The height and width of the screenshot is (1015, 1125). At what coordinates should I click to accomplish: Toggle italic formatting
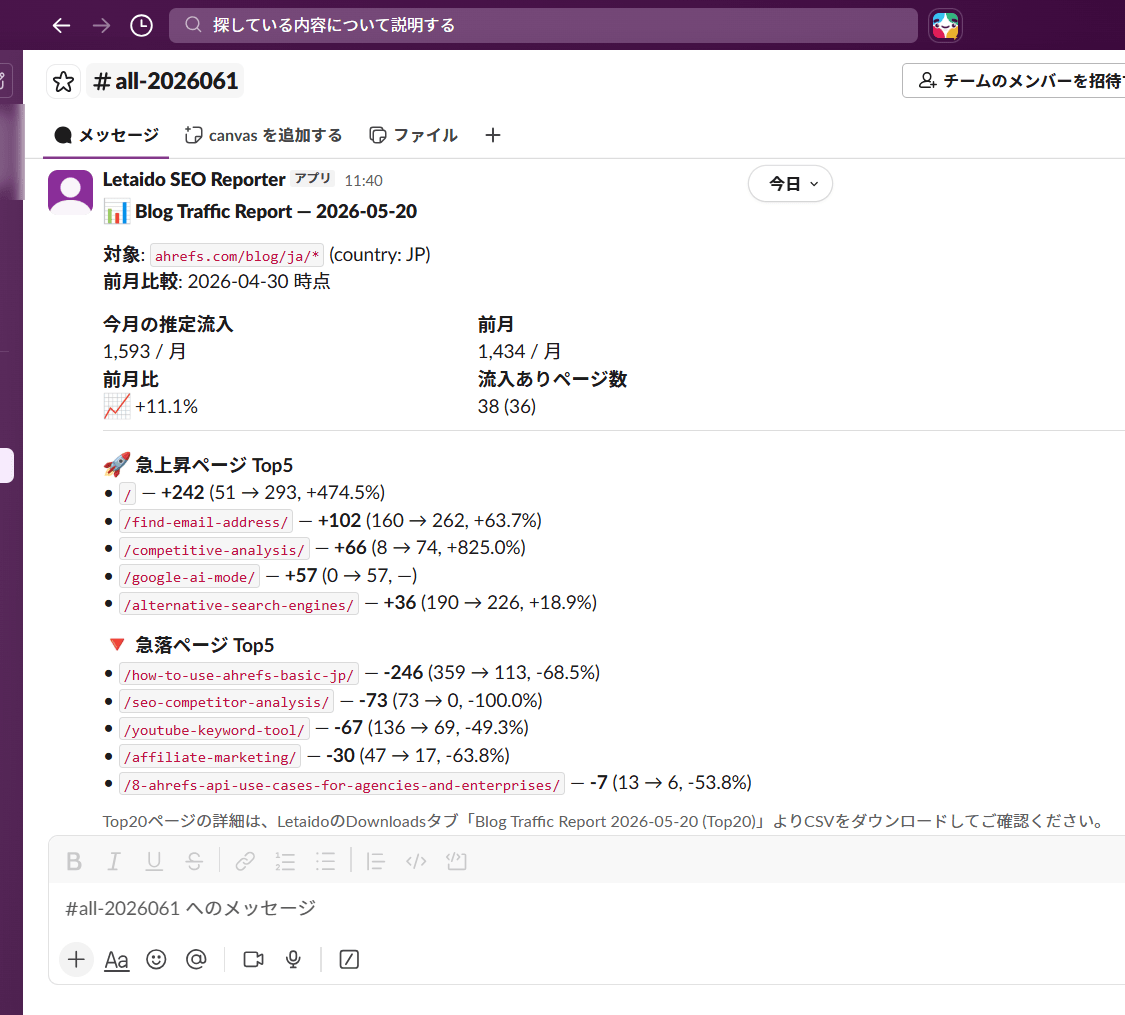[113, 861]
